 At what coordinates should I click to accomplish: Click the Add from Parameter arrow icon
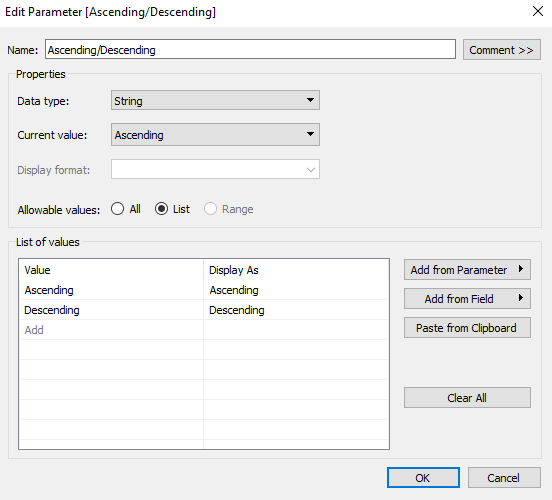pos(521,269)
